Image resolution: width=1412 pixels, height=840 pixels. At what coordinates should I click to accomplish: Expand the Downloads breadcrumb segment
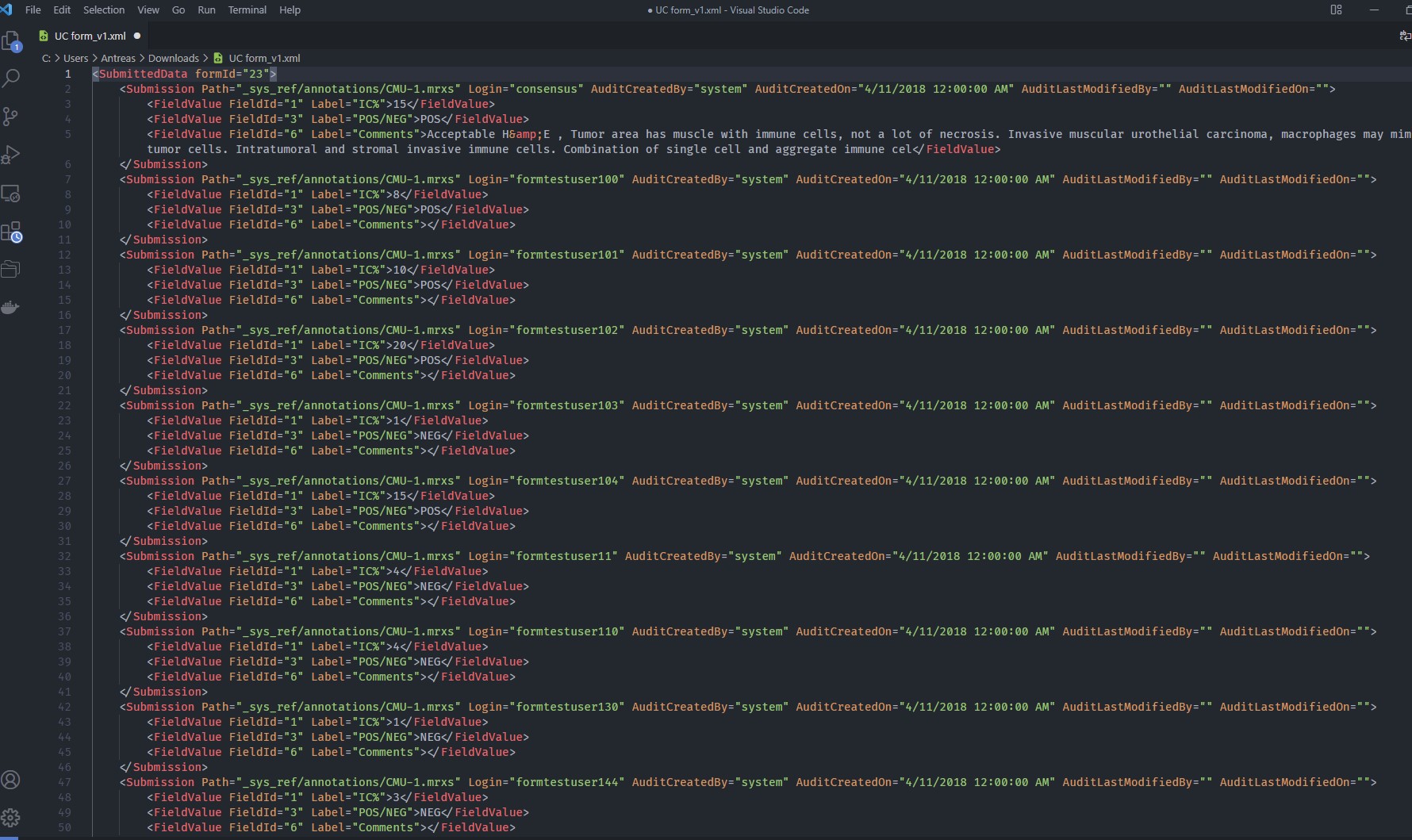click(173, 59)
